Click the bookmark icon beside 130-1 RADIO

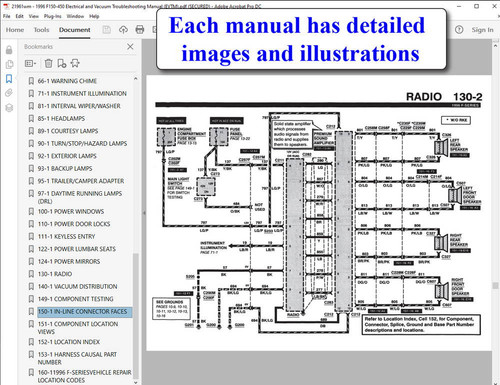point(31,274)
